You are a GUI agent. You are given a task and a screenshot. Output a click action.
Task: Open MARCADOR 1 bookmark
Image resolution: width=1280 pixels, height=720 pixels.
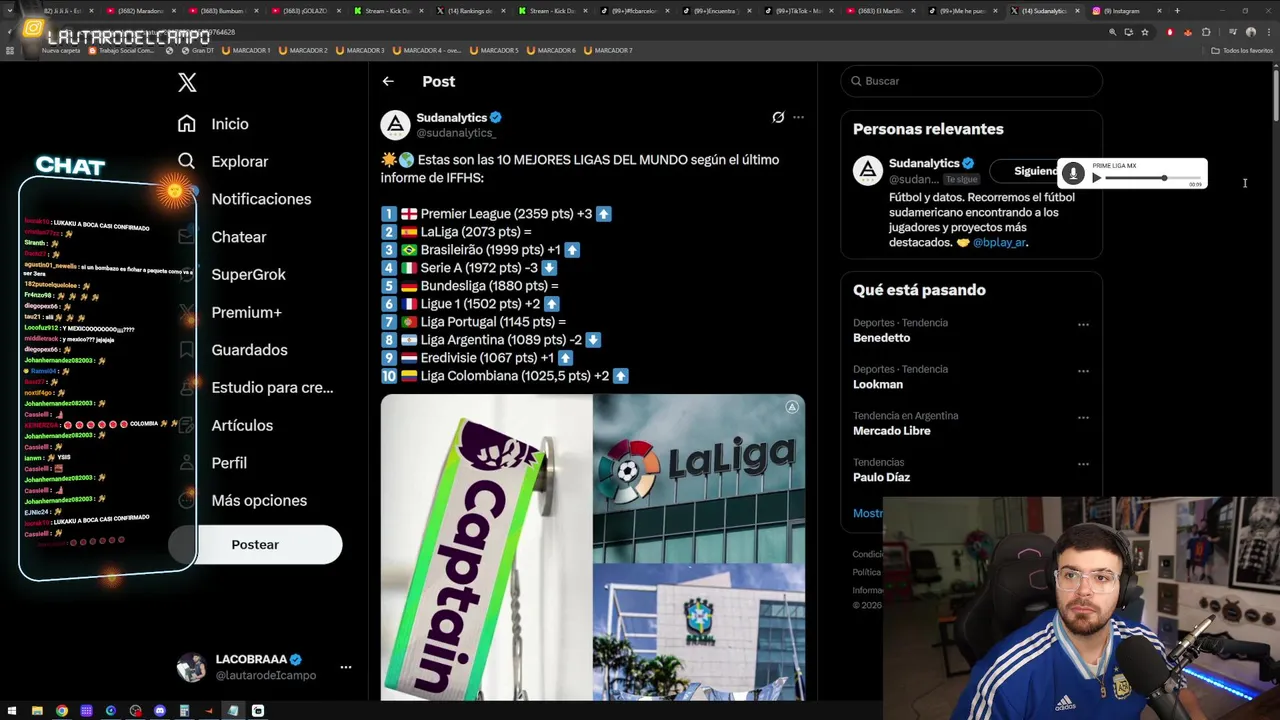tap(246, 50)
